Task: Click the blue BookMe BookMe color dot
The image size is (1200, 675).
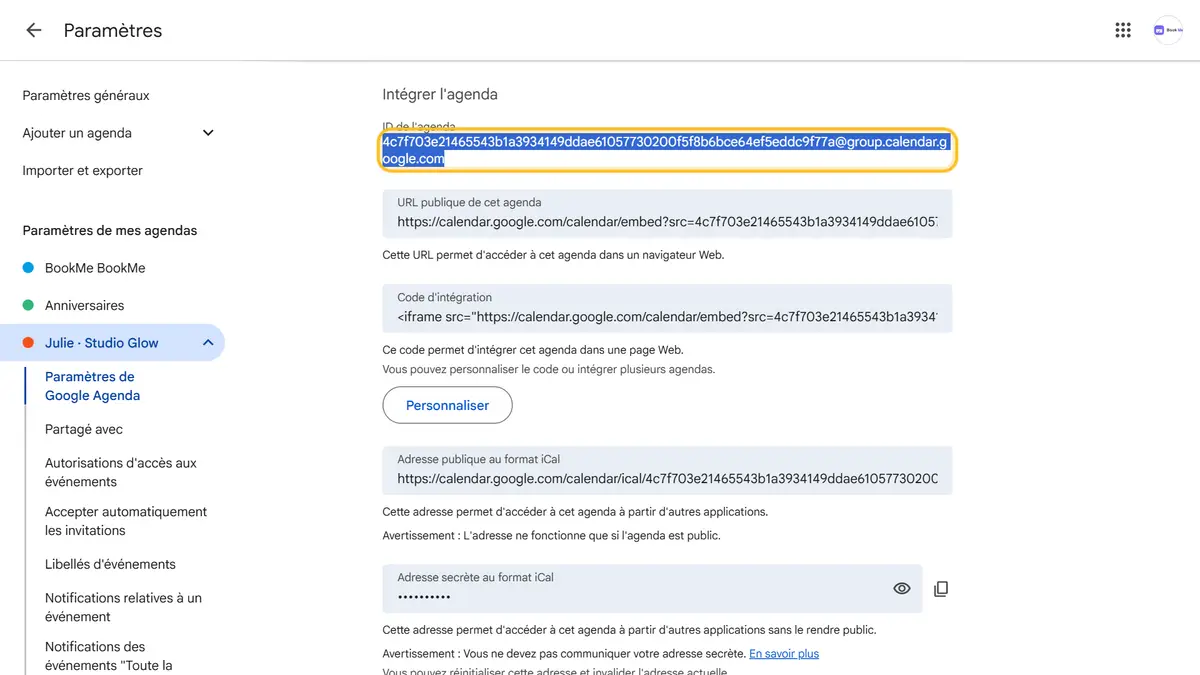Action: pyautogui.click(x=29, y=268)
